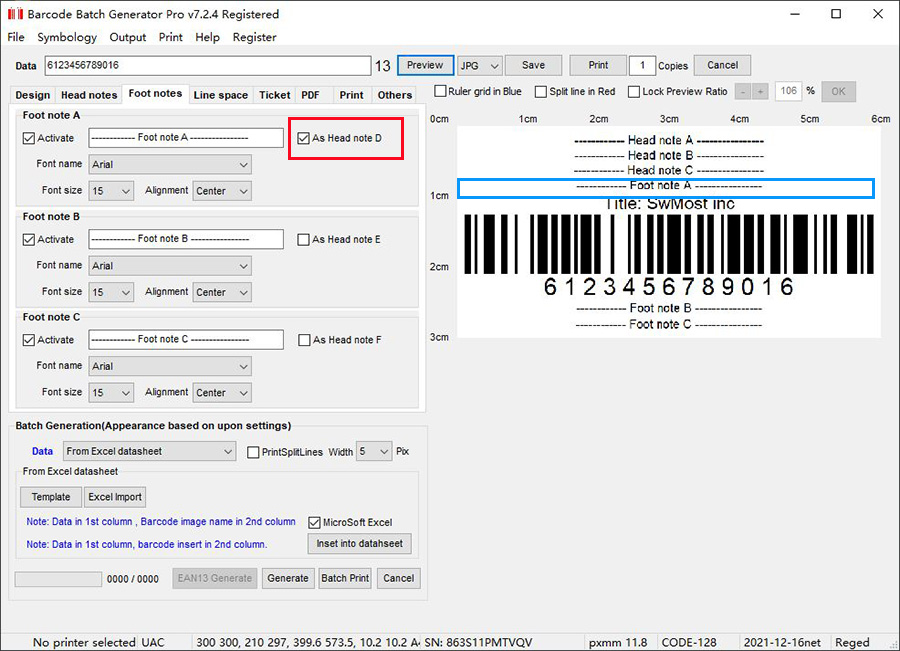Click the Foot note C text field
The image size is (900, 651).
(186, 339)
